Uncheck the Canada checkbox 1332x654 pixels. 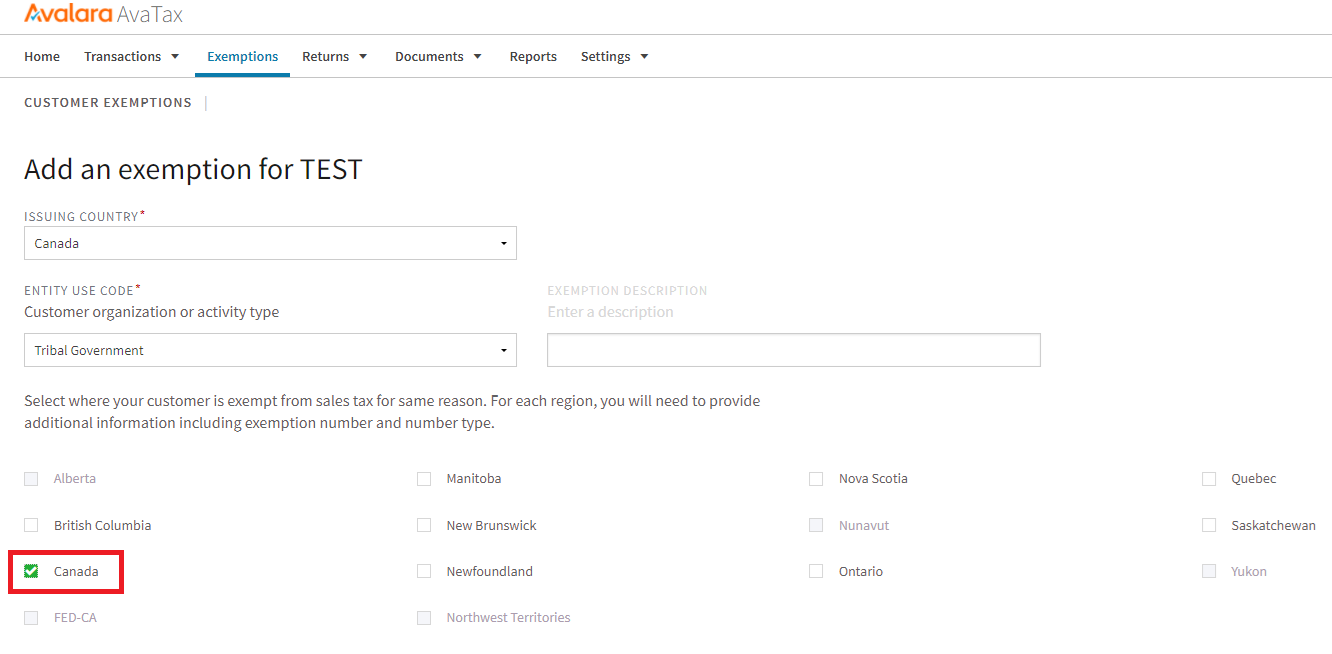pyautogui.click(x=31, y=571)
